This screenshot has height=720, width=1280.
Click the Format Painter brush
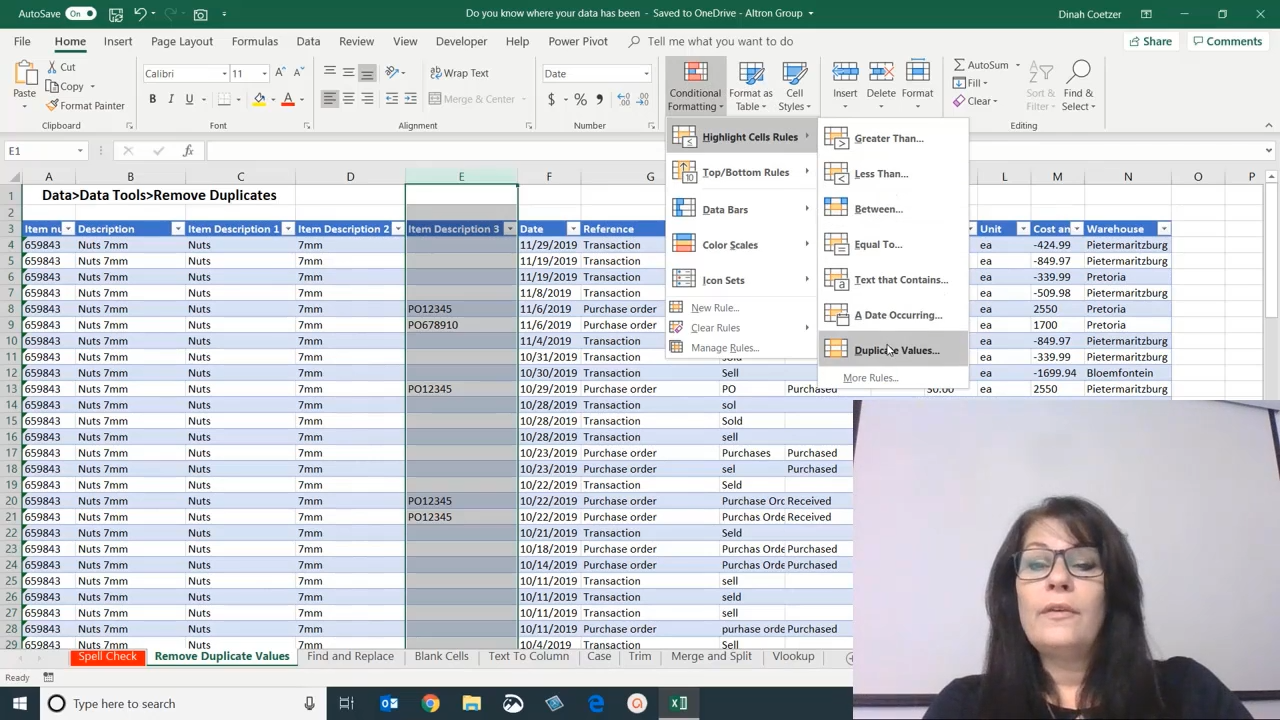pyautogui.click(x=85, y=105)
